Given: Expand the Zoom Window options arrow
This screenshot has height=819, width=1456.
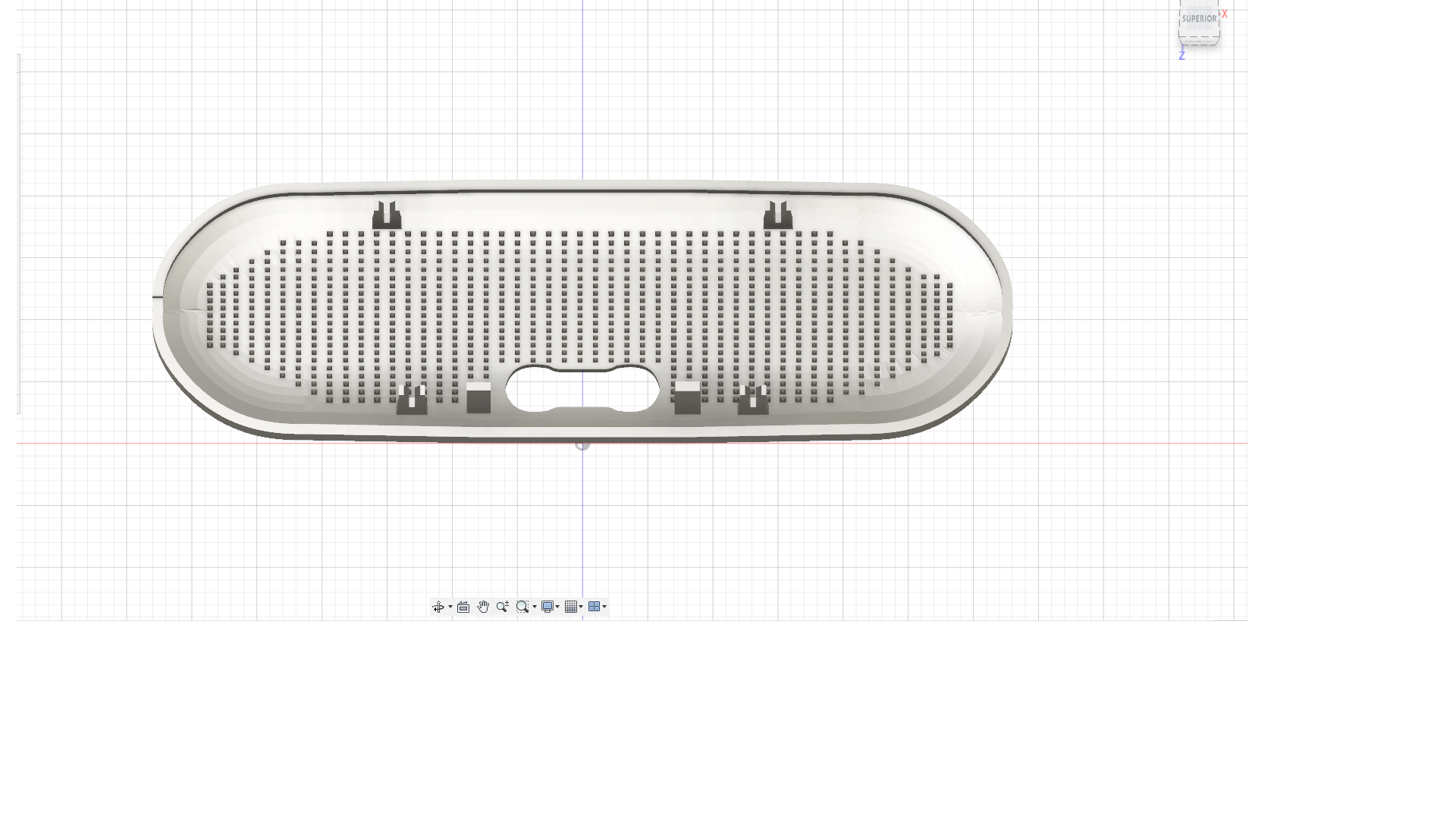Looking at the screenshot, I should (x=535, y=607).
